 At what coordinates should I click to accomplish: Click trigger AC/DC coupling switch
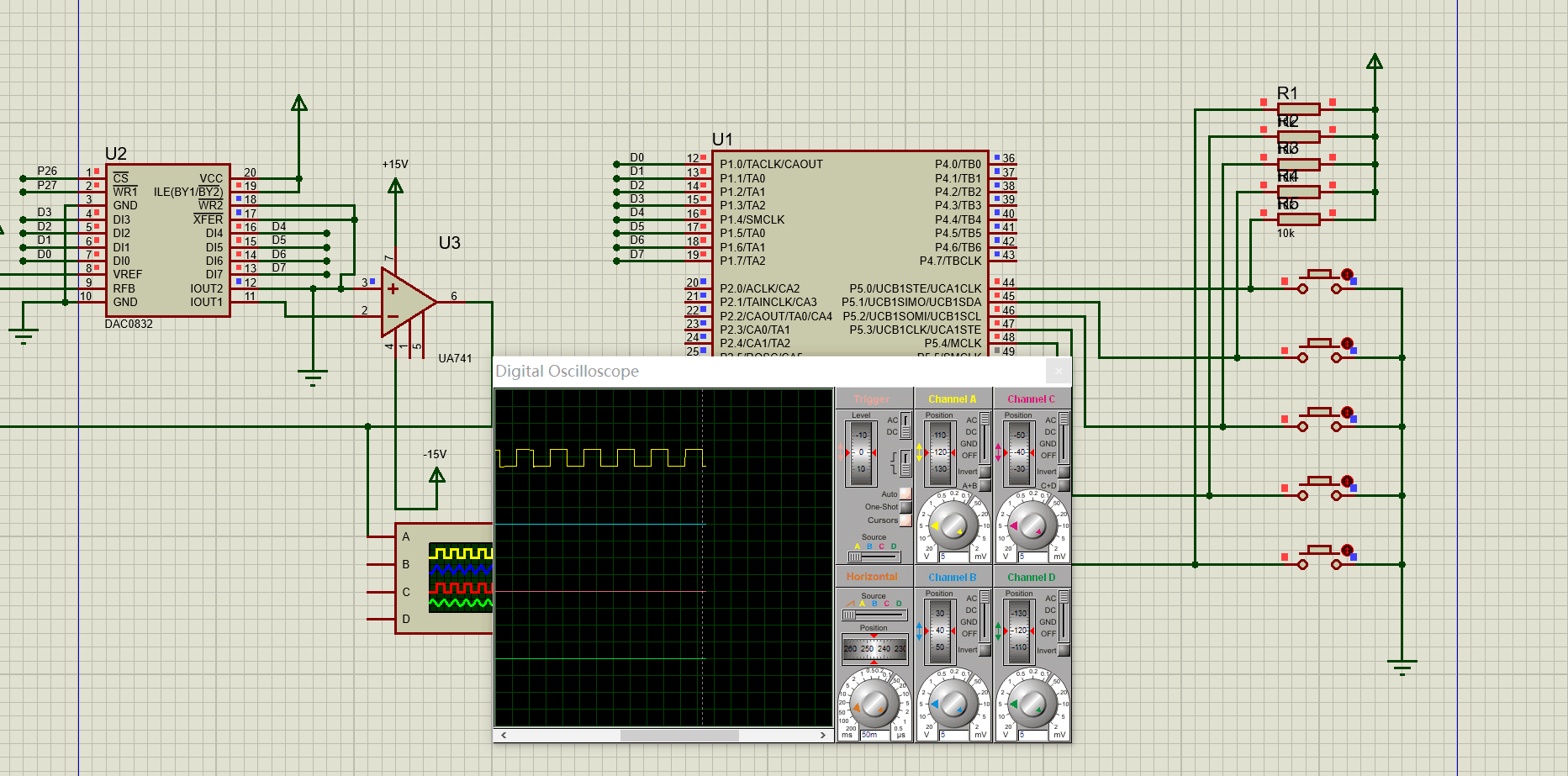point(905,425)
